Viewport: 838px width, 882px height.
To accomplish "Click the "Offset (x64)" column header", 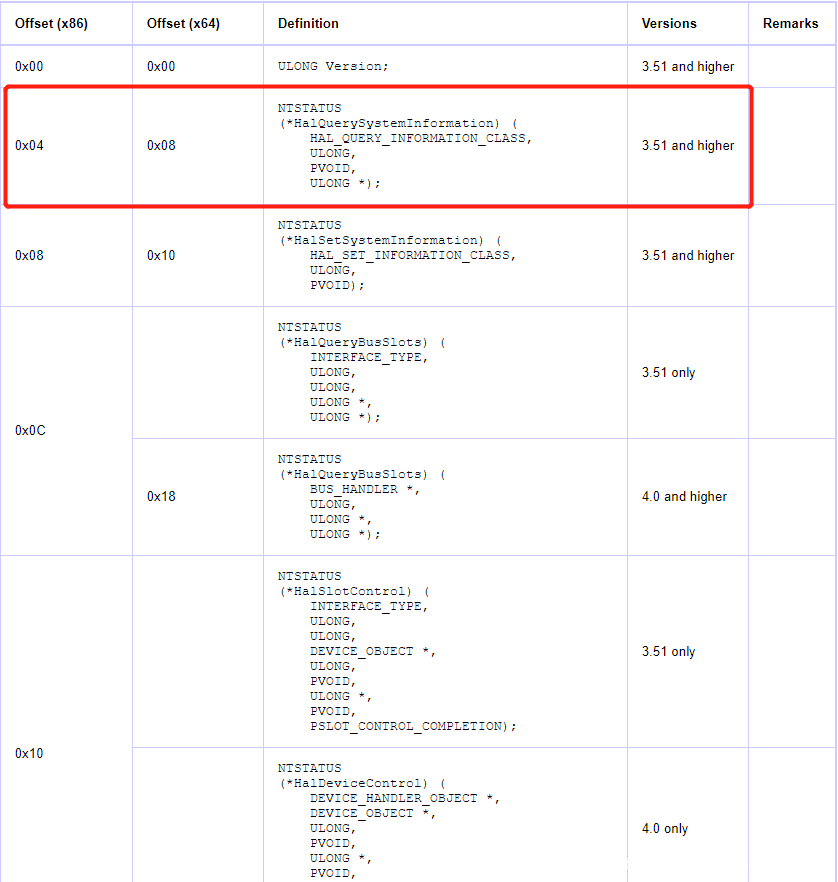I will point(183,23).
